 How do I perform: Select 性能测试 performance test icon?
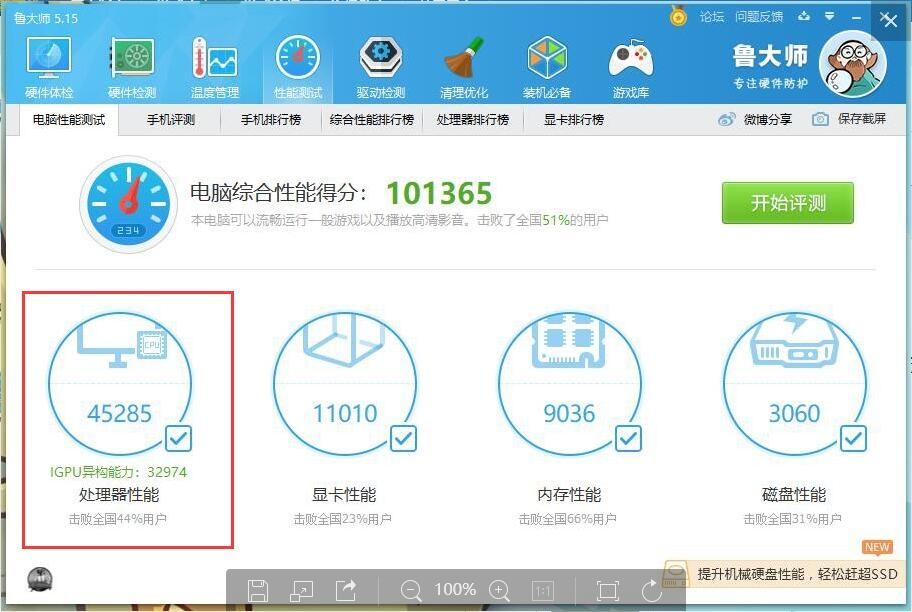298,67
